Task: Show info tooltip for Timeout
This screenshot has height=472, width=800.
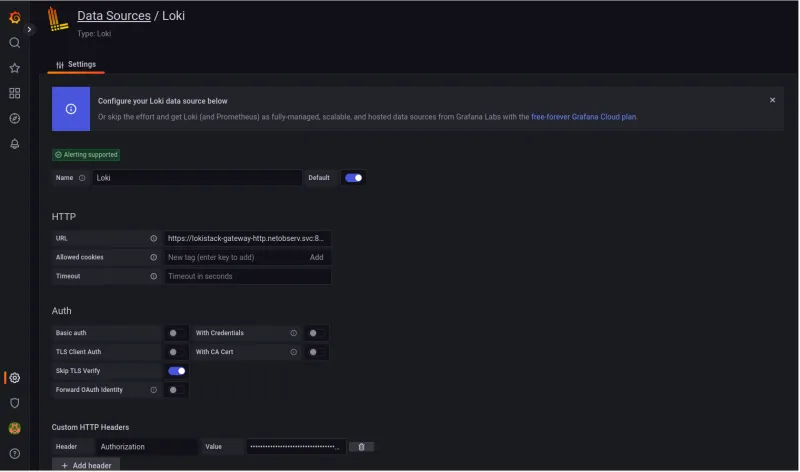Action: tap(154, 276)
